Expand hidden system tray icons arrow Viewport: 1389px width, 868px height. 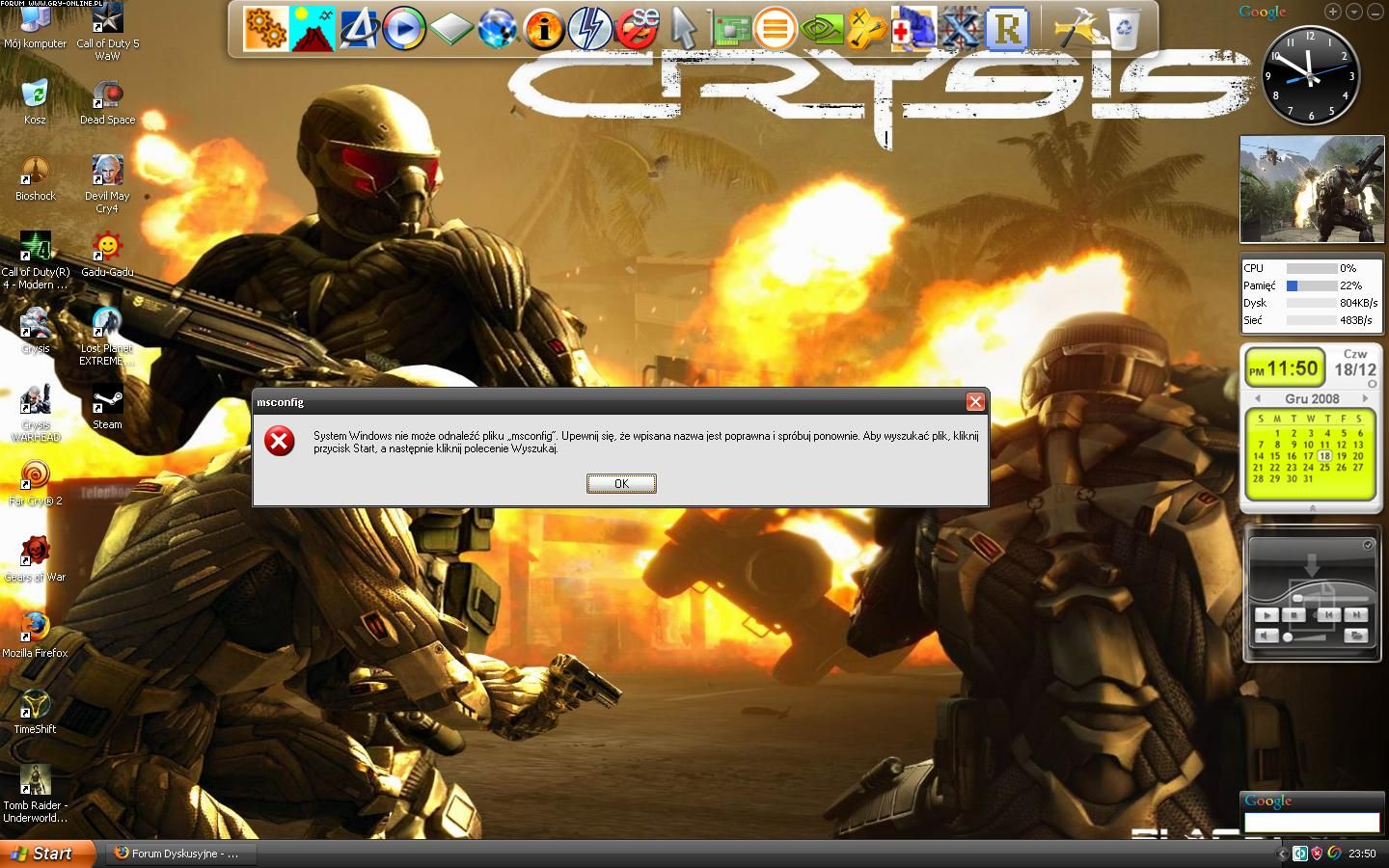click(1282, 854)
